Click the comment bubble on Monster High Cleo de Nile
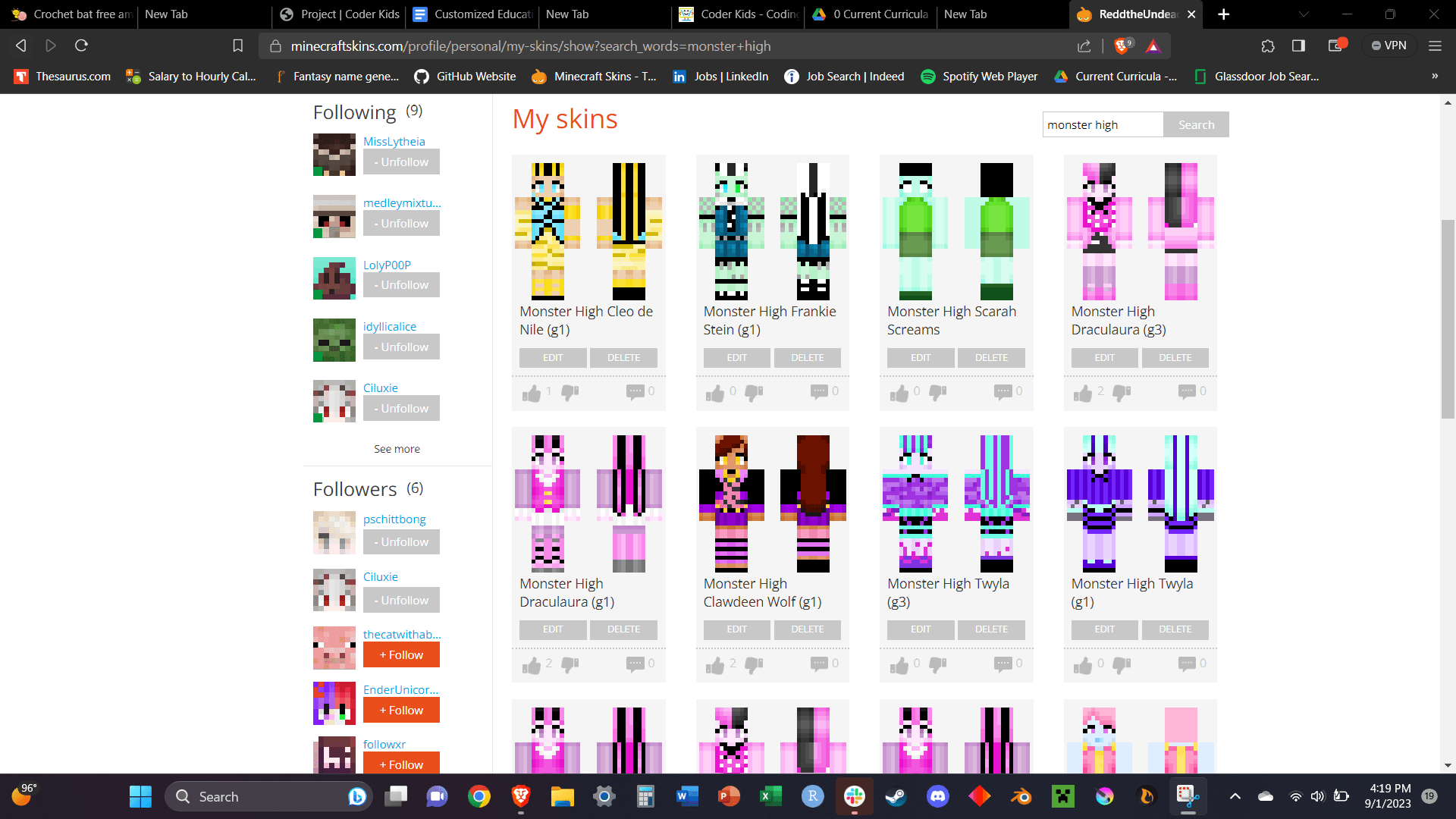This screenshot has height=819, width=1456. point(635,391)
